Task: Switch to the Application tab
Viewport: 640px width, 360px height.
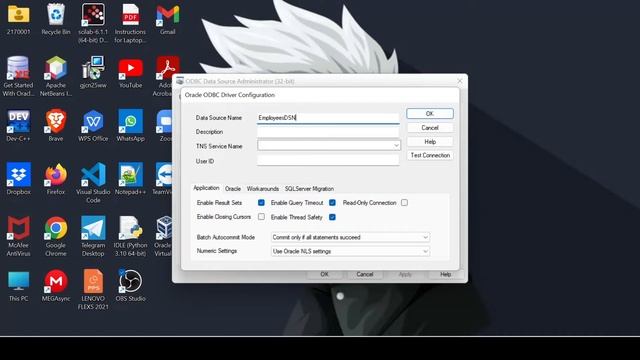Action: pyautogui.click(x=206, y=188)
